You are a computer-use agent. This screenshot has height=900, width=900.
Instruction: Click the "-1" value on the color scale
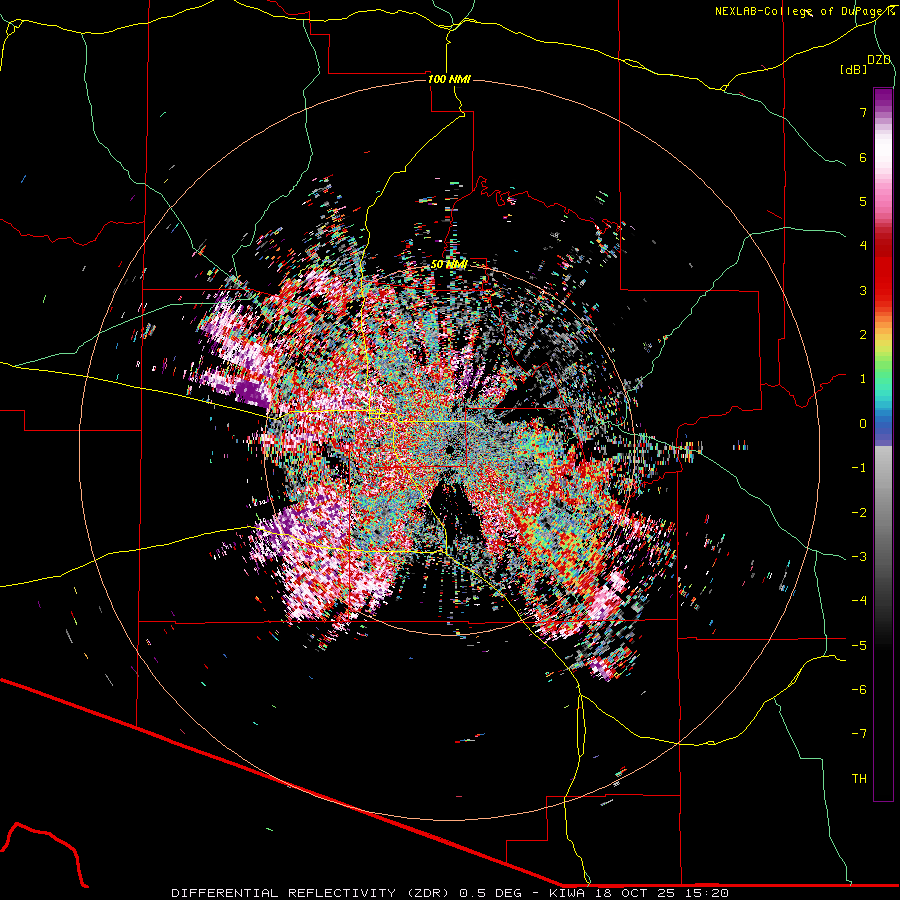pos(859,468)
